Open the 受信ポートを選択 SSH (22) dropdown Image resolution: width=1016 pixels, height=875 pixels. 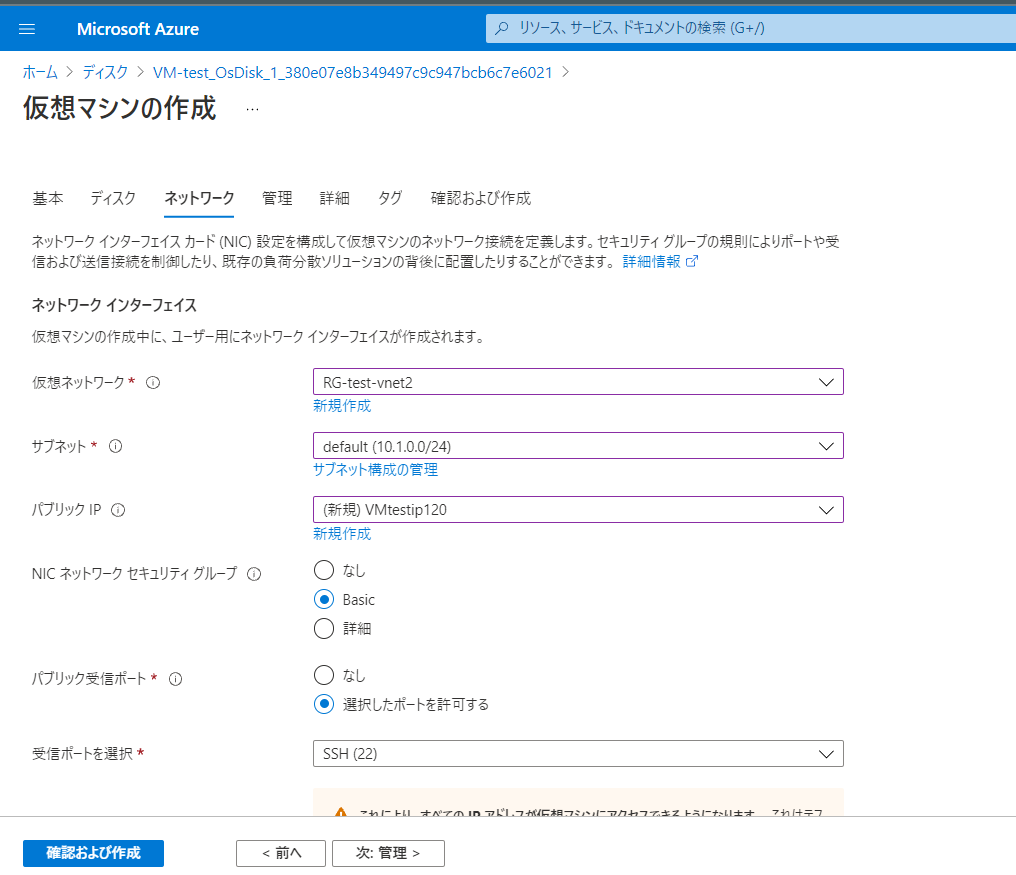point(578,754)
